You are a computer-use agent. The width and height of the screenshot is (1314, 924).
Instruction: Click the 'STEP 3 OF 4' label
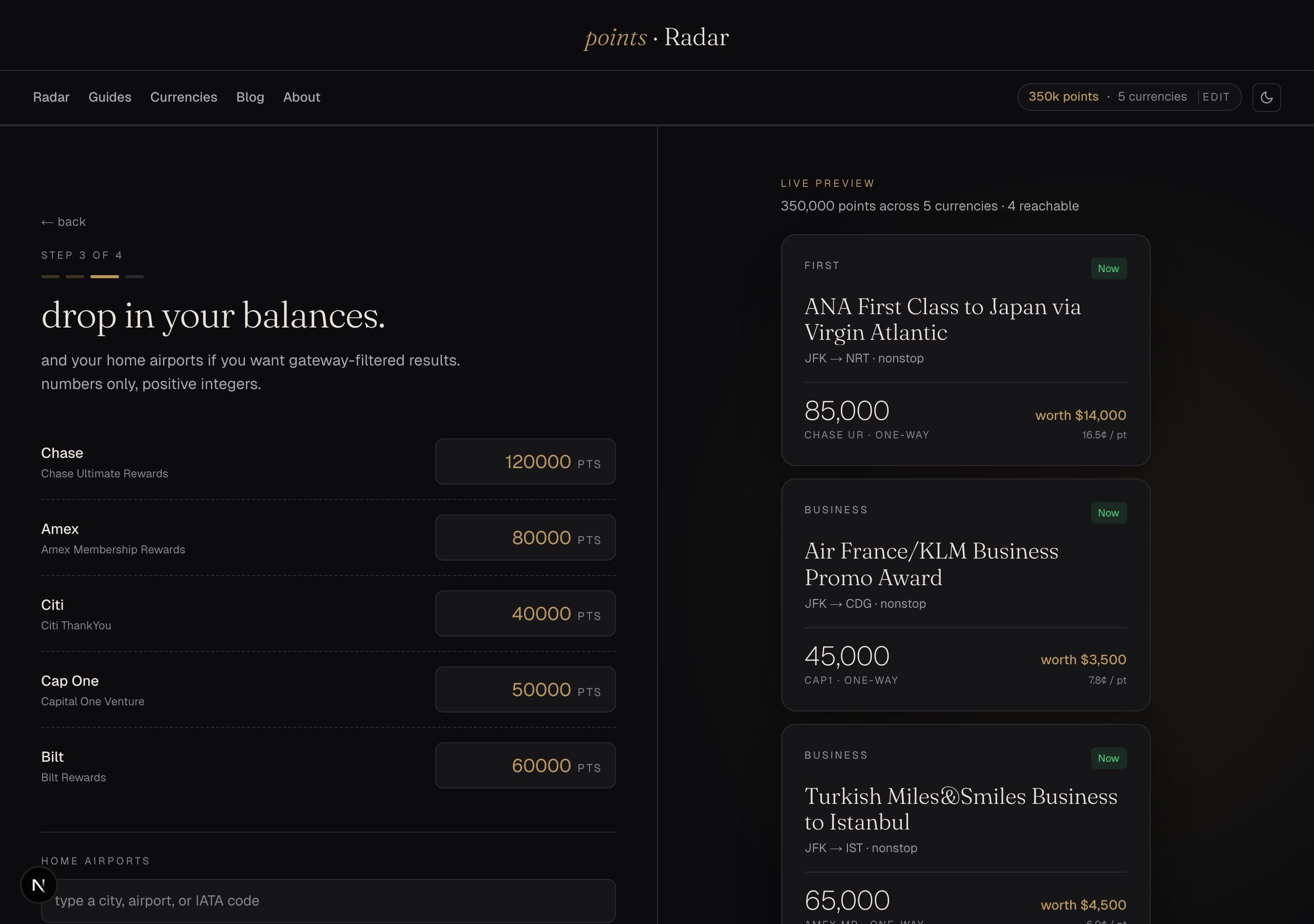pyautogui.click(x=82, y=255)
